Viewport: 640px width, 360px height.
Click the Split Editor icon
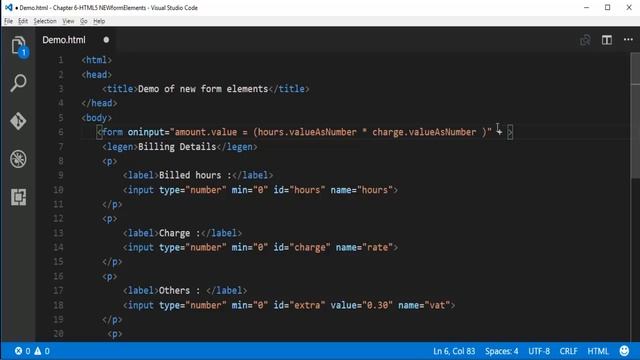pos(607,40)
